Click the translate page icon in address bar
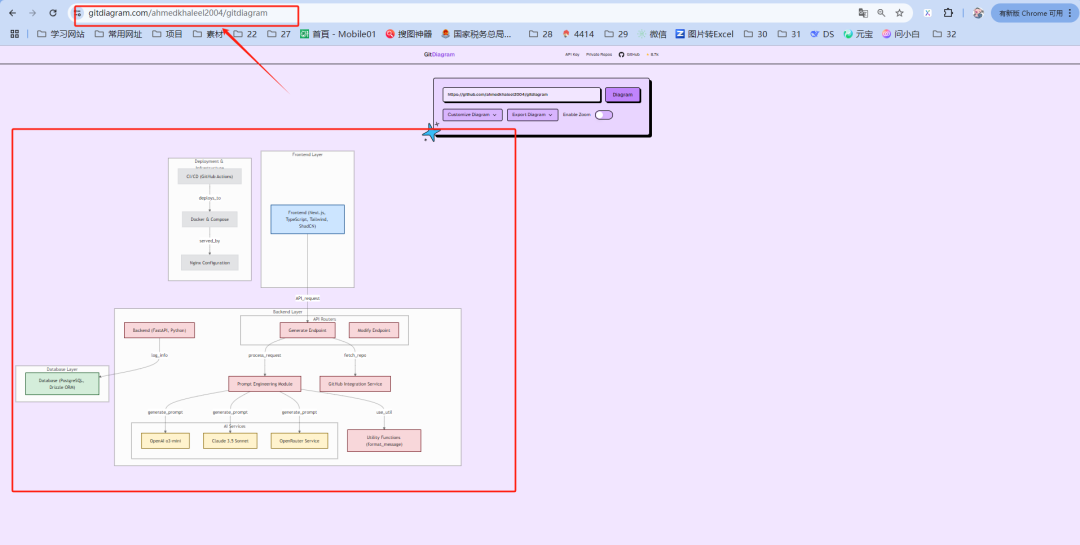The image size is (1080, 545). (863, 13)
